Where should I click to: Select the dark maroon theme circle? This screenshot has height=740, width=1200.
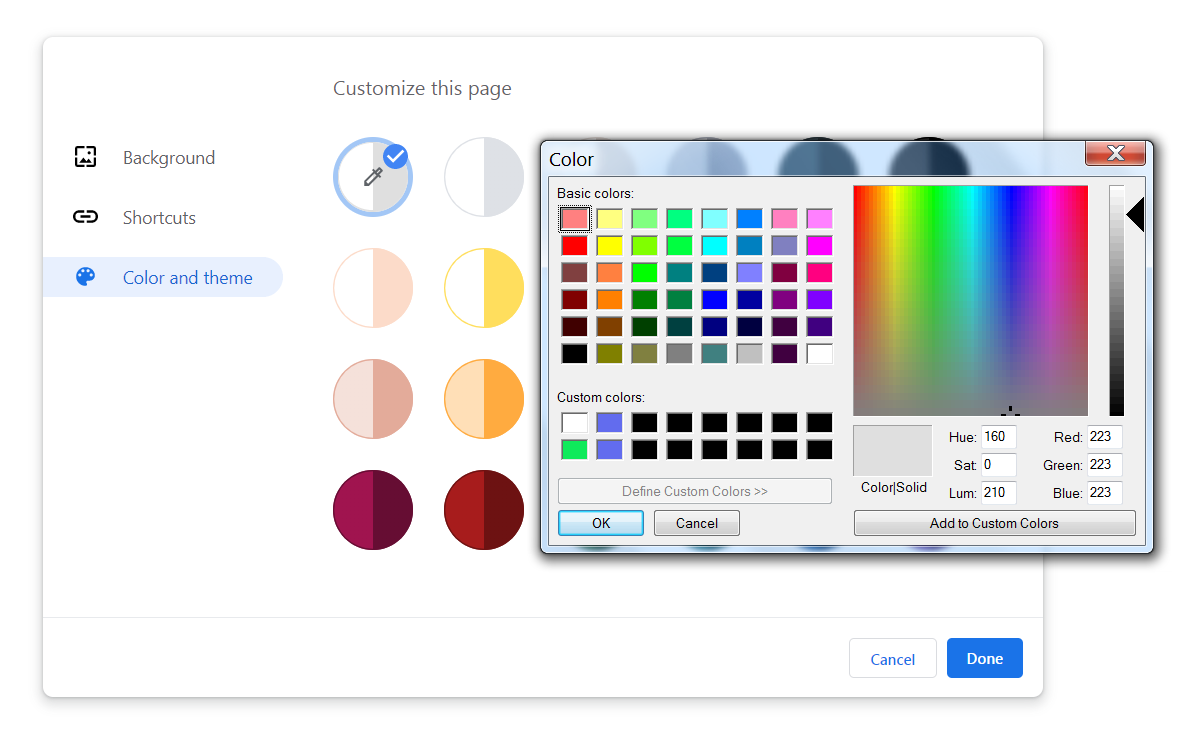(373, 510)
